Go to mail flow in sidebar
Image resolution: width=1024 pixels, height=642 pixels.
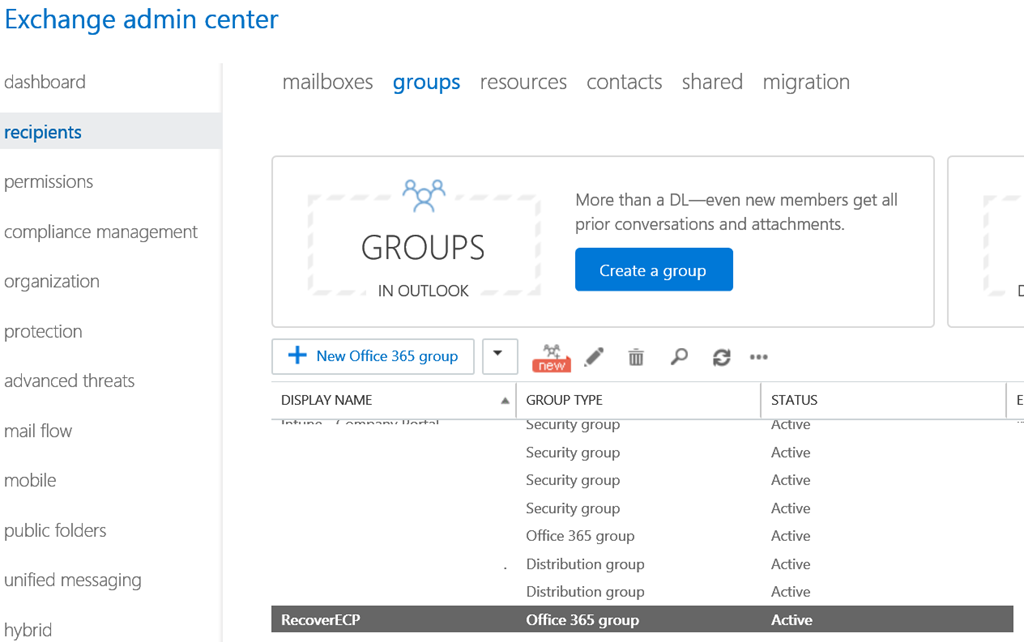click(x=38, y=431)
